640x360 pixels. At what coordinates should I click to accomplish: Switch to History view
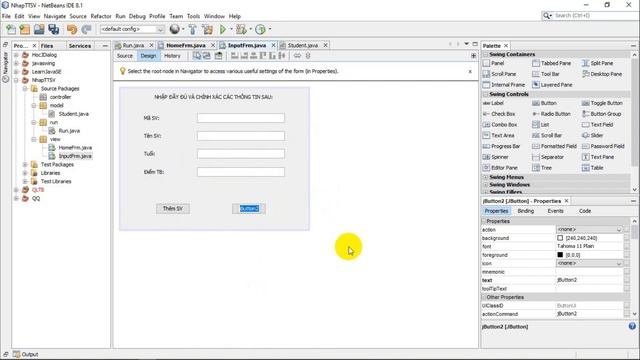[x=172, y=56]
